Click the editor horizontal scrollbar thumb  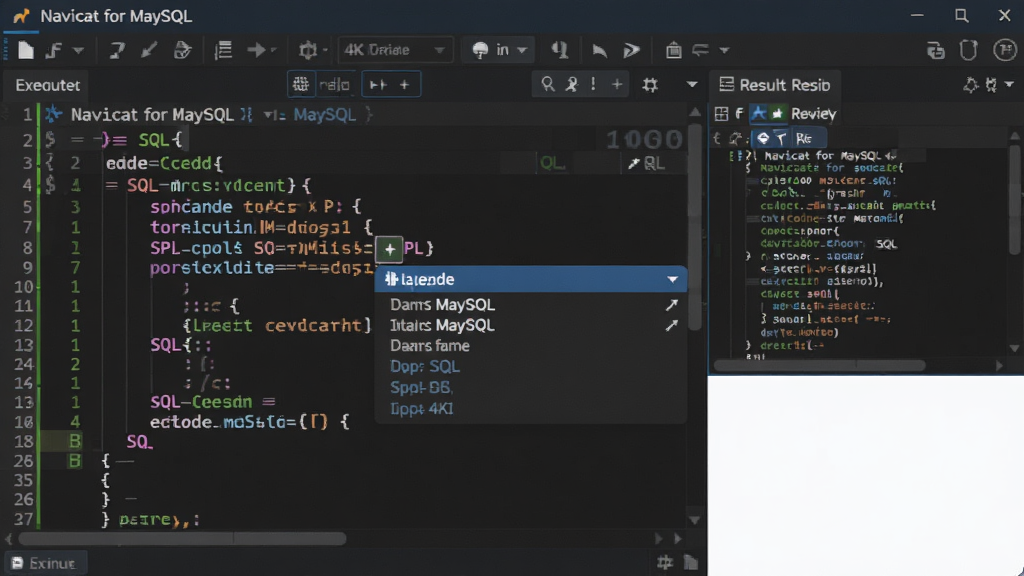click(x=182, y=539)
